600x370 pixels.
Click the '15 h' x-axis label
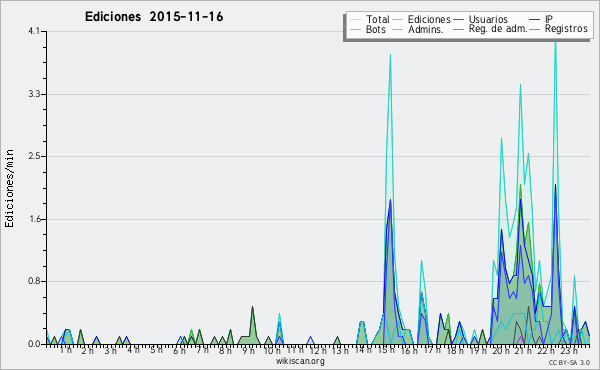pyautogui.click(x=386, y=350)
